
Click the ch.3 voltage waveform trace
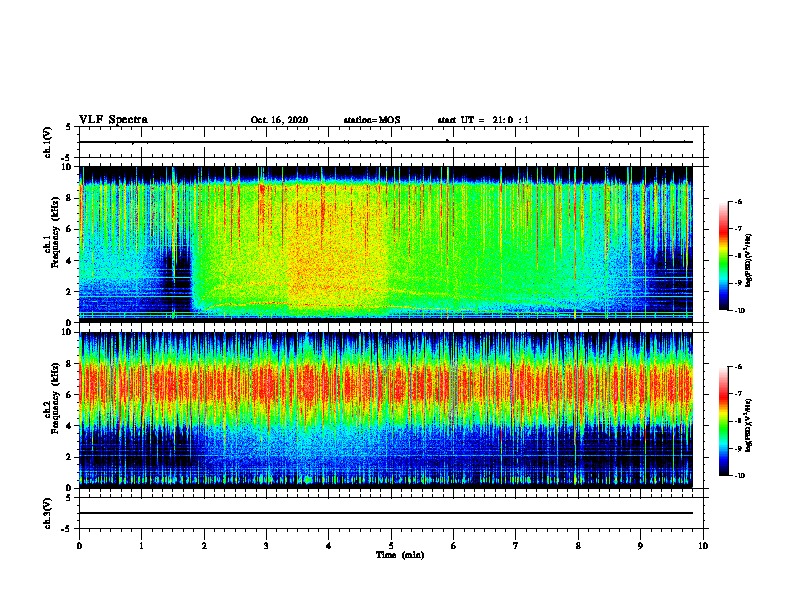pos(386,513)
